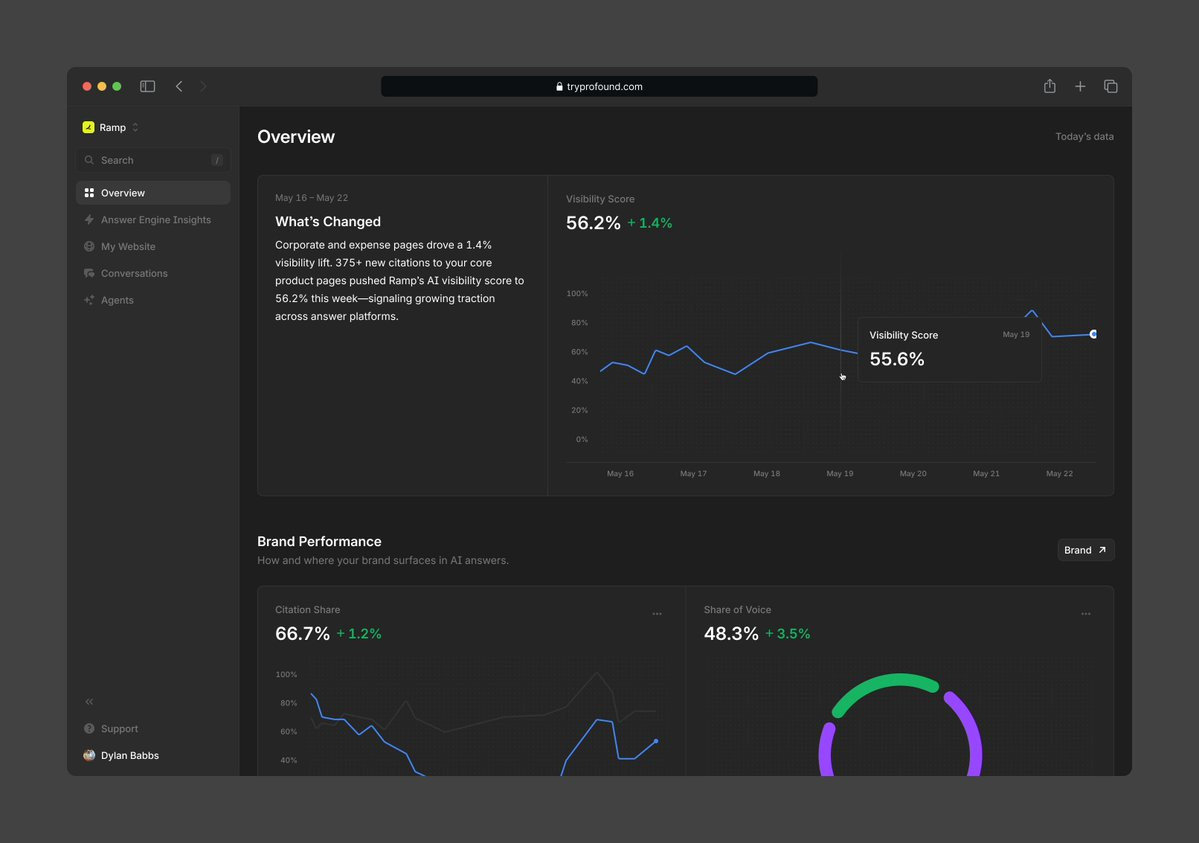Viewport: 1199px width, 843px height.
Task: Click the 48.3% Share of Voice value
Action: pyautogui.click(x=731, y=633)
